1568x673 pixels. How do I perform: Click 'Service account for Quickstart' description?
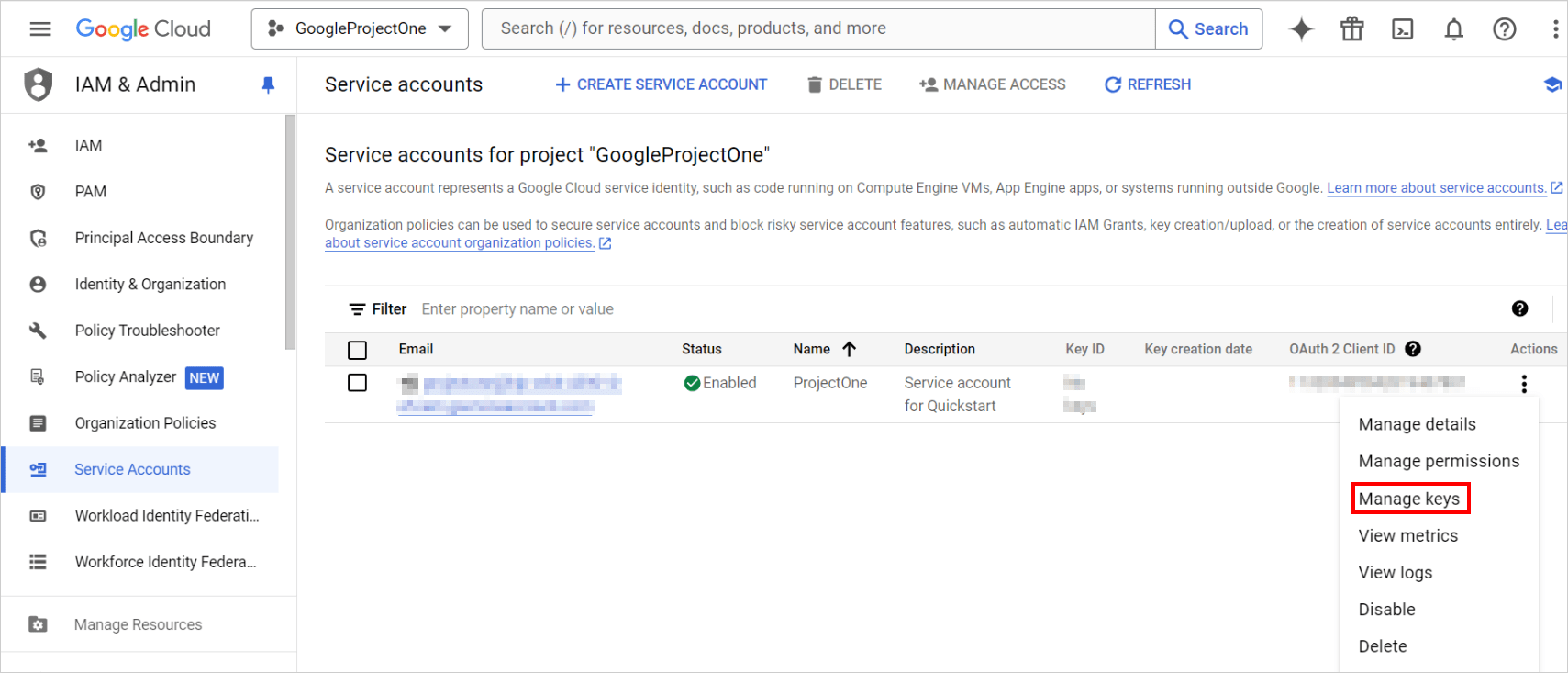958,395
